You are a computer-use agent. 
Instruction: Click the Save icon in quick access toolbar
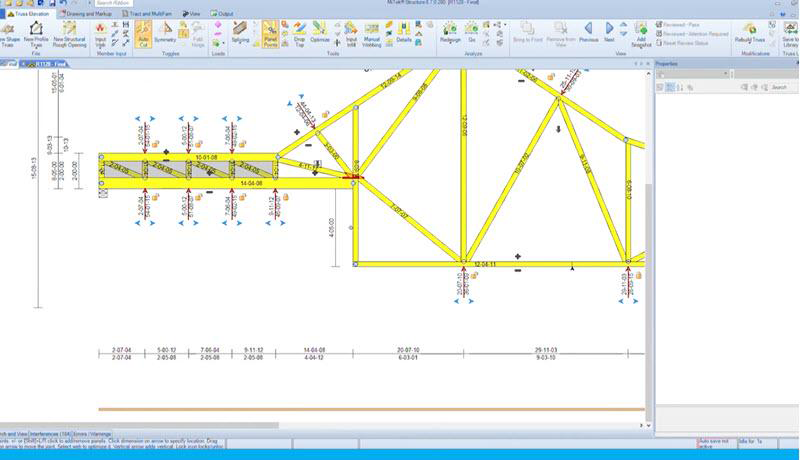click(x=52, y=3)
